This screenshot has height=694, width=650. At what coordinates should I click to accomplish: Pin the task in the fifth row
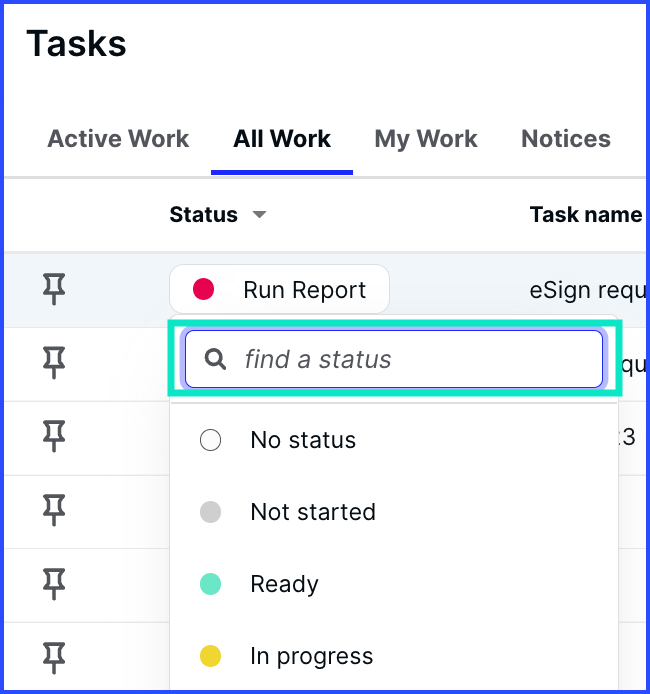pos(54,584)
